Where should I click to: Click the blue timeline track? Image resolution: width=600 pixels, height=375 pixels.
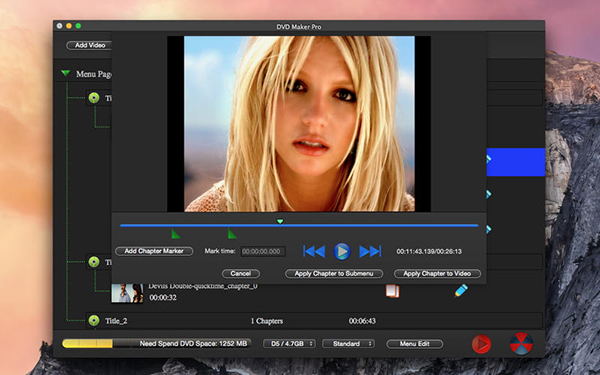coord(299,225)
